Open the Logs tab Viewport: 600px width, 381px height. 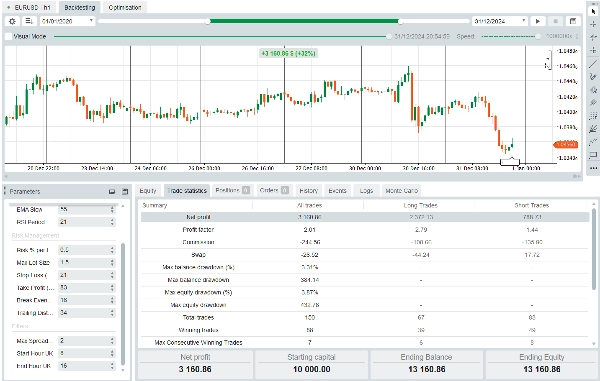tap(366, 190)
